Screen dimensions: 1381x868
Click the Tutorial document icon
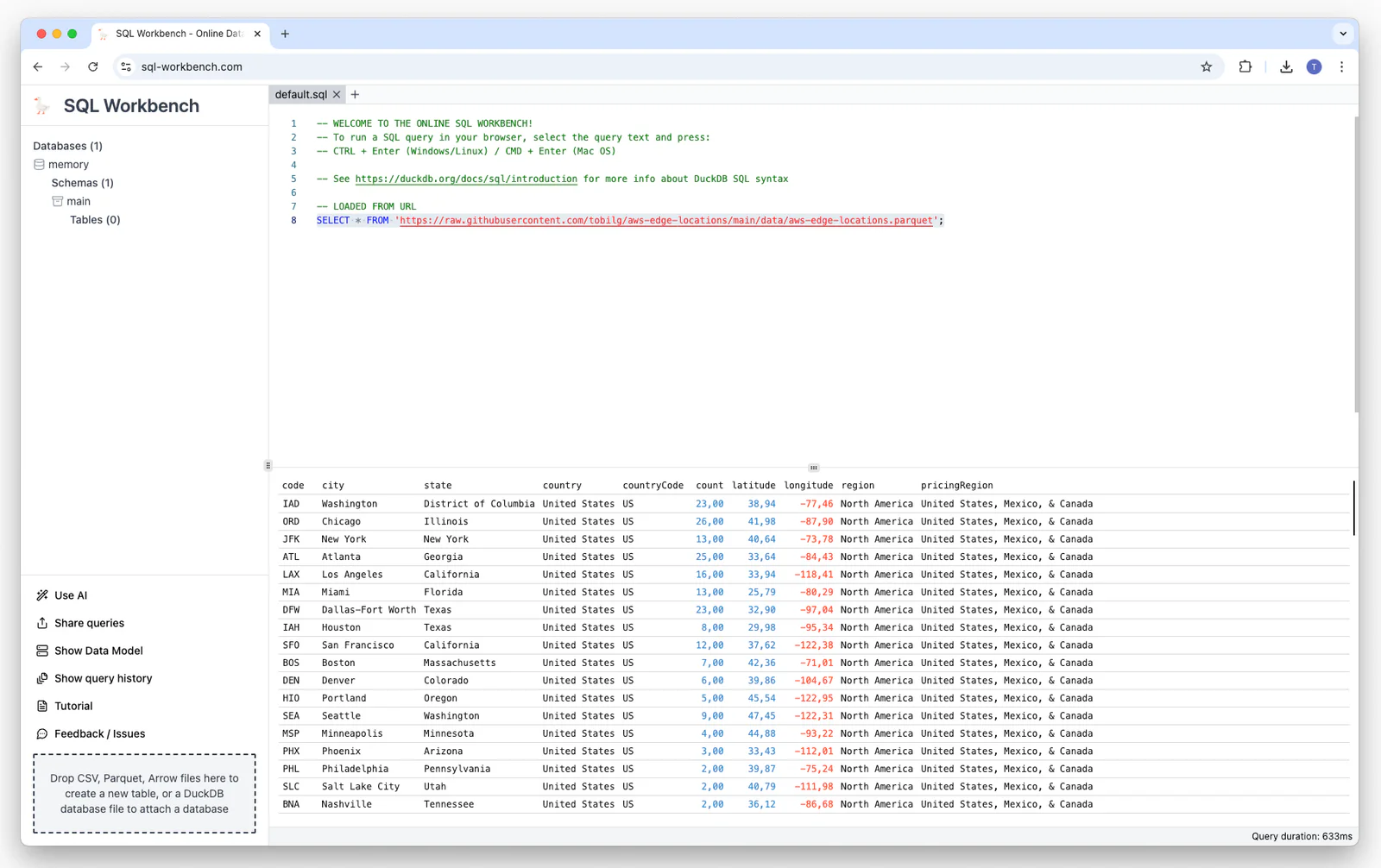tap(42, 706)
